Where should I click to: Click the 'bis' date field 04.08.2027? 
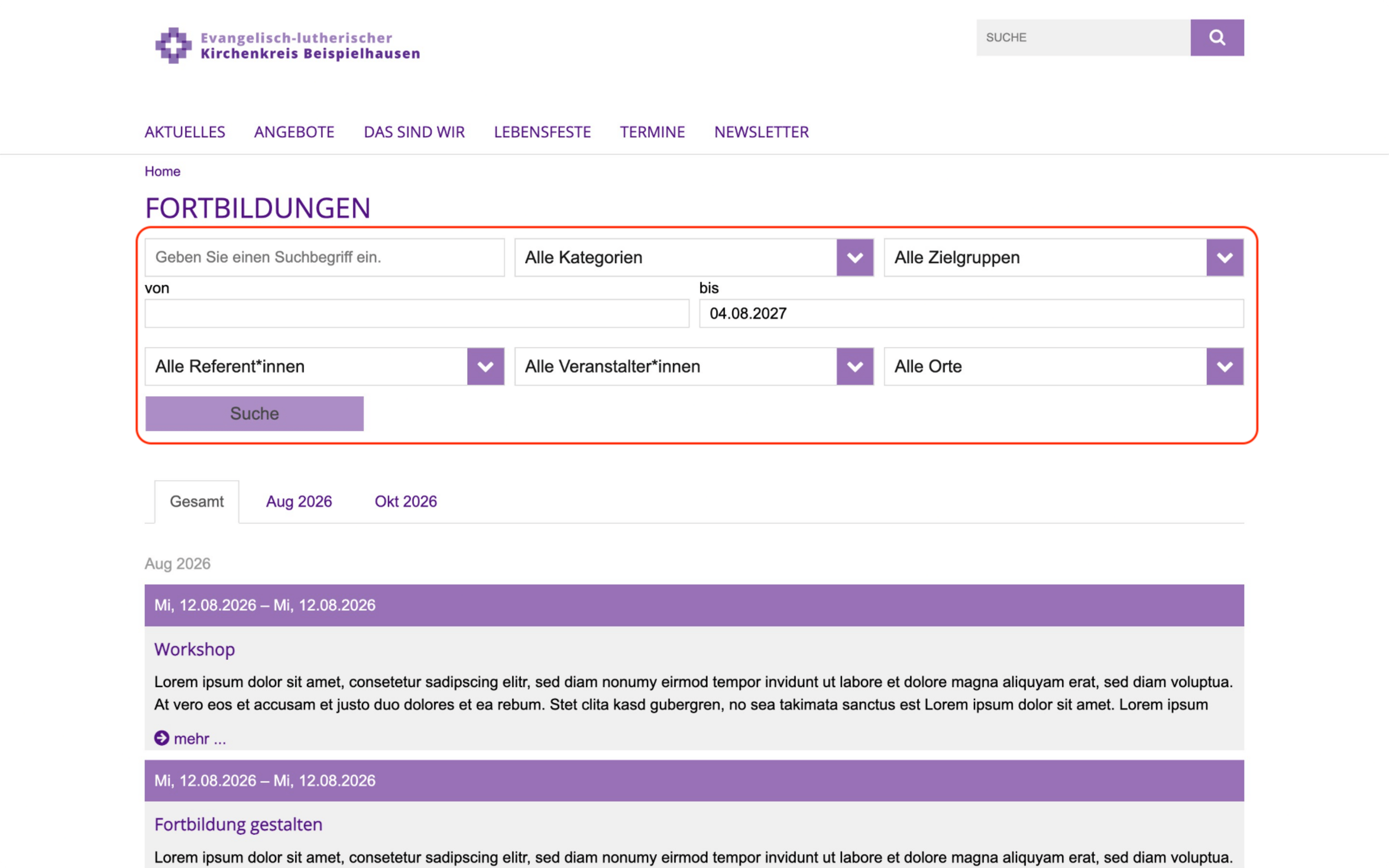(971, 313)
